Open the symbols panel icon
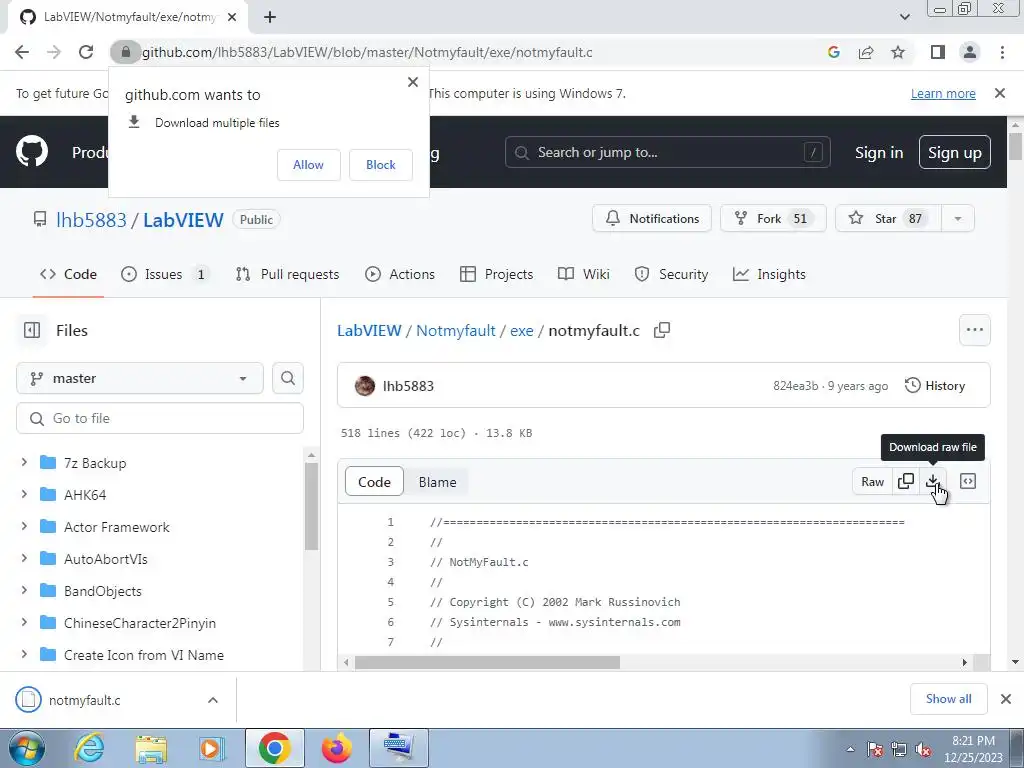The image size is (1024, 768). (x=968, y=481)
